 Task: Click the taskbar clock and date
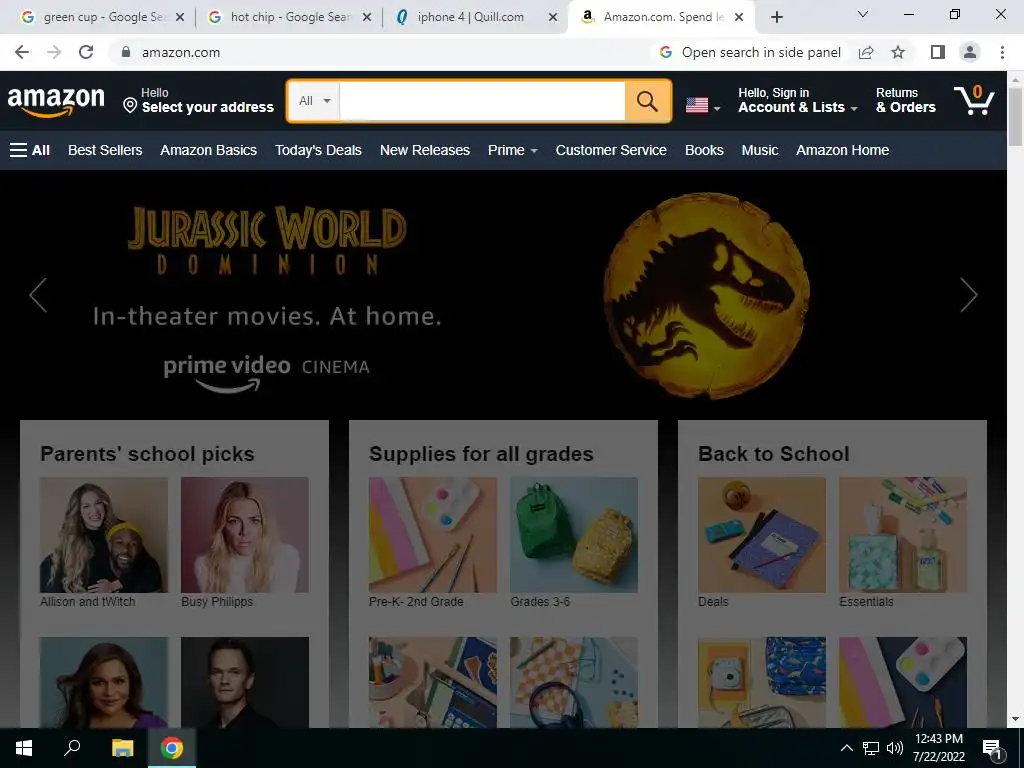[939, 748]
